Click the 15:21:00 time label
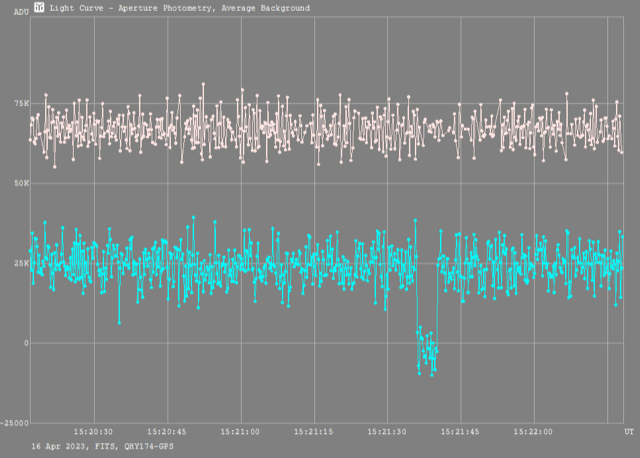Screen dimensions: 640x458 click(240, 432)
